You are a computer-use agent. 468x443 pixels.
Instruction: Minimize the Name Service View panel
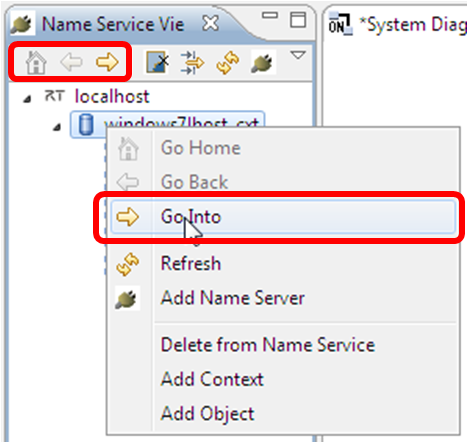coord(270,15)
